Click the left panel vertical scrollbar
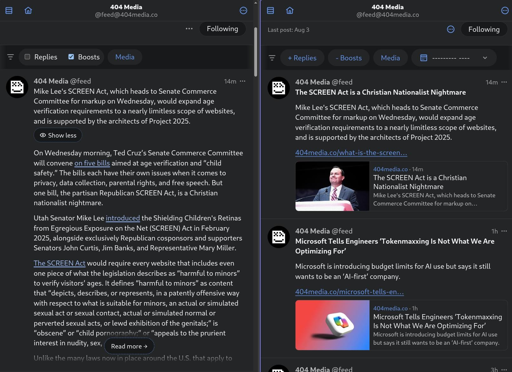This screenshot has height=372, width=512. [x=255, y=52]
